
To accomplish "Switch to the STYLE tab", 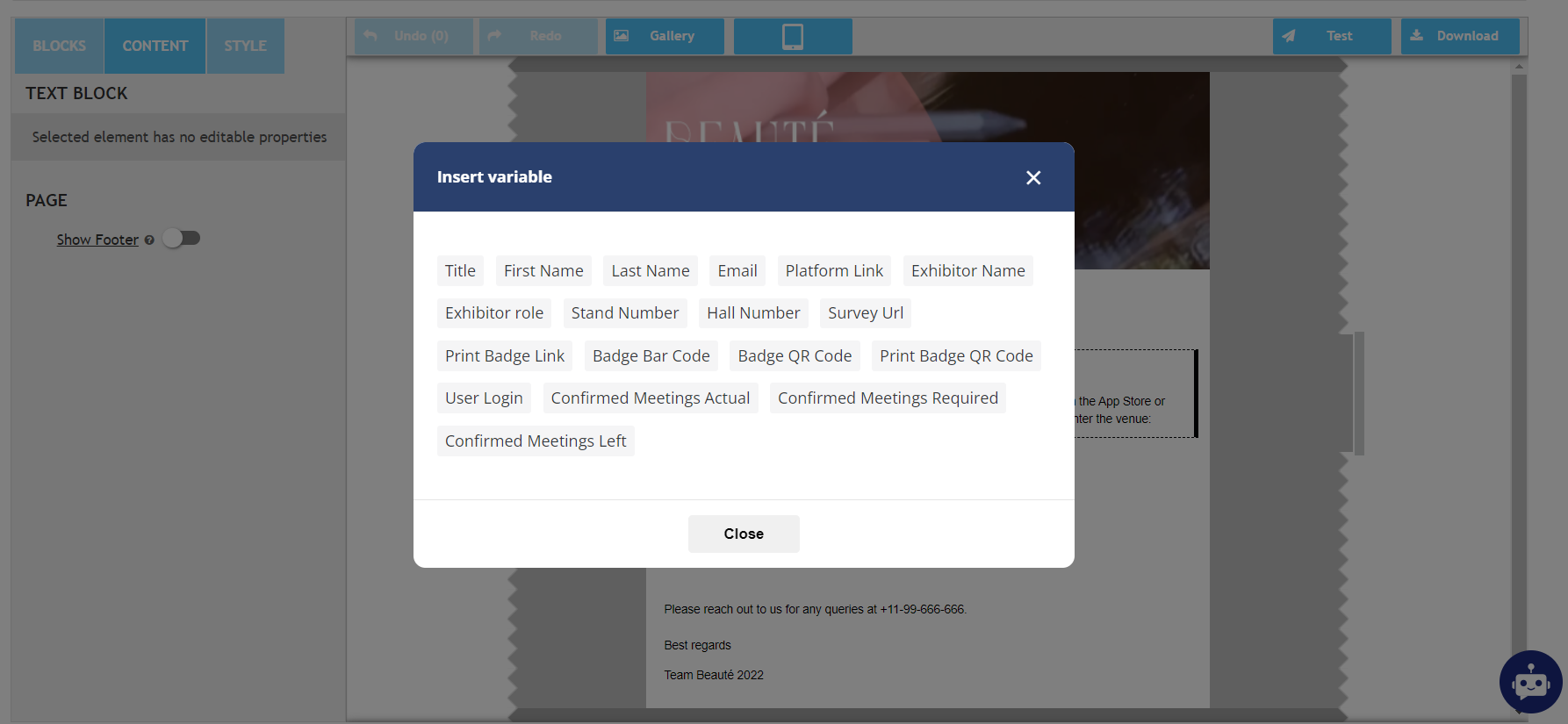I will (x=245, y=46).
